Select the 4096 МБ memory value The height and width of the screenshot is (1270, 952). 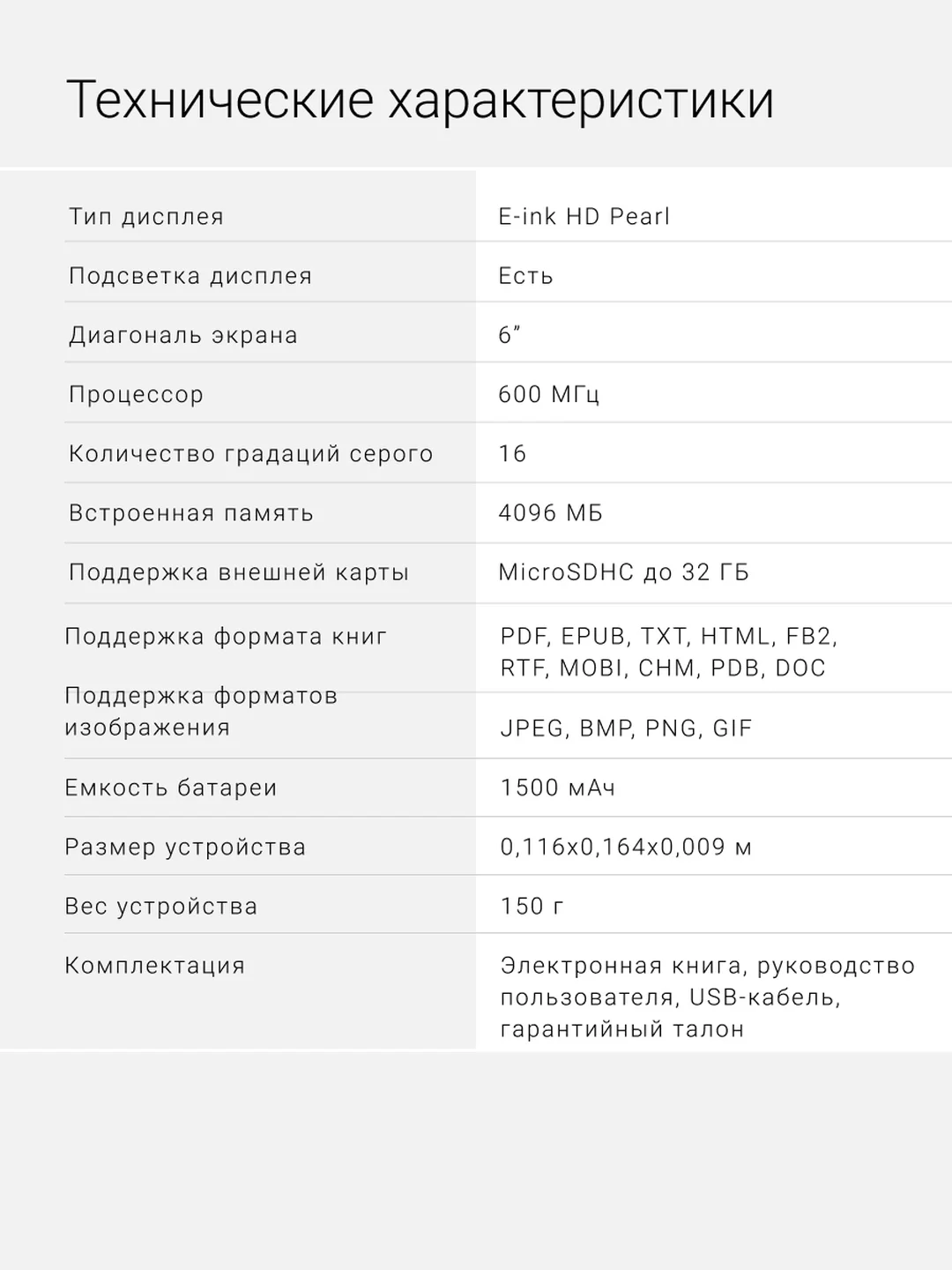tap(551, 513)
